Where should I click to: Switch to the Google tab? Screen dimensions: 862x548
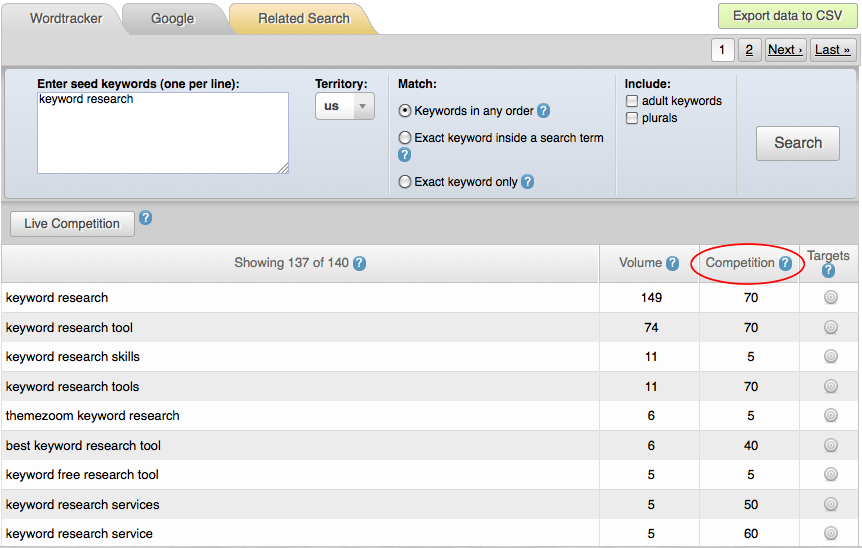pos(173,19)
